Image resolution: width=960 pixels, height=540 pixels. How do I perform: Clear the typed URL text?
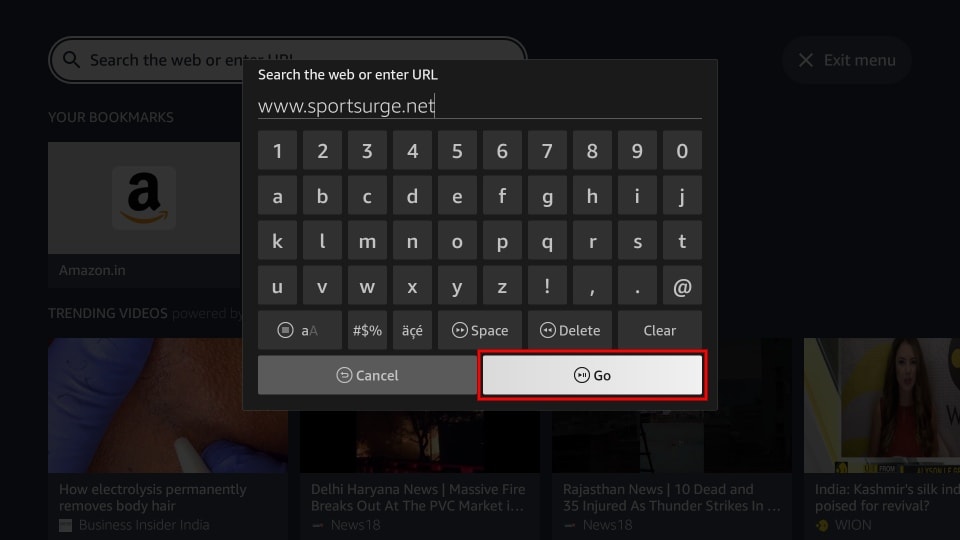[659, 330]
